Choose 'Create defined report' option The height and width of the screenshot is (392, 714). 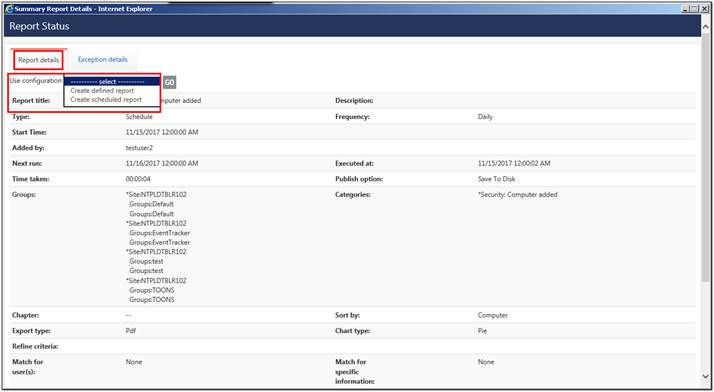tap(102, 91)
